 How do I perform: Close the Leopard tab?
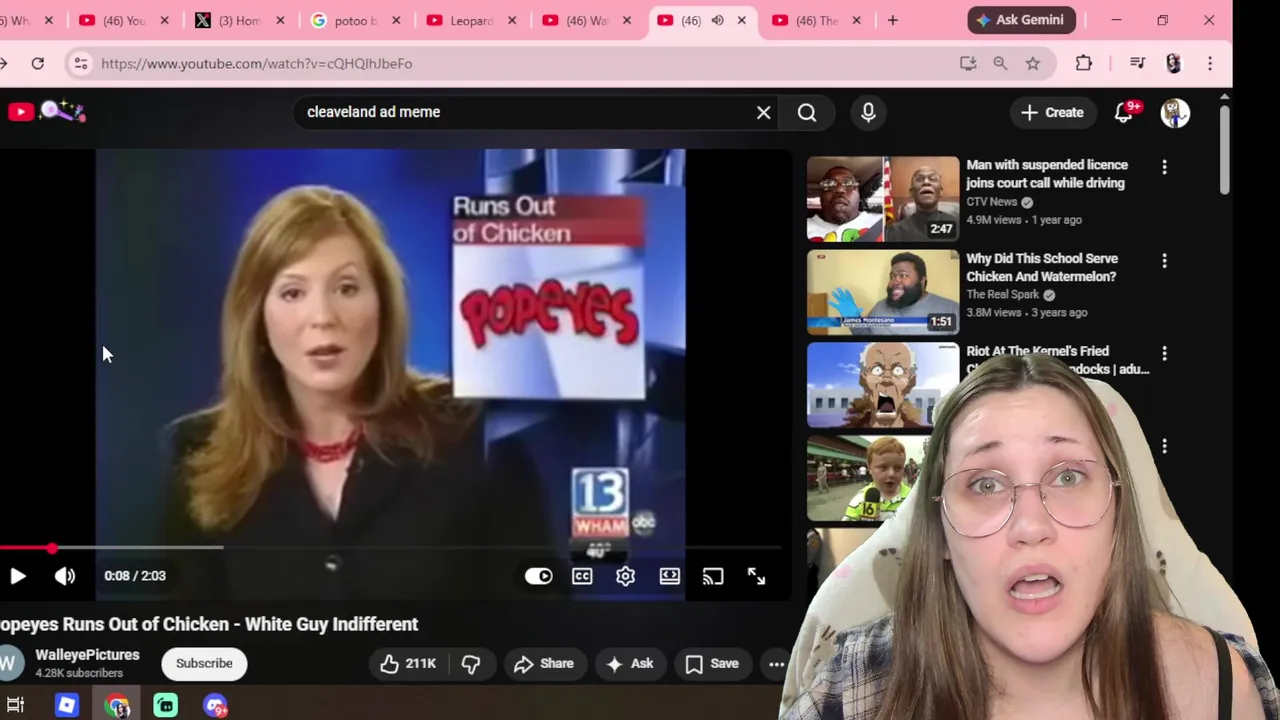pyautogui.click(x=511, y=20)
